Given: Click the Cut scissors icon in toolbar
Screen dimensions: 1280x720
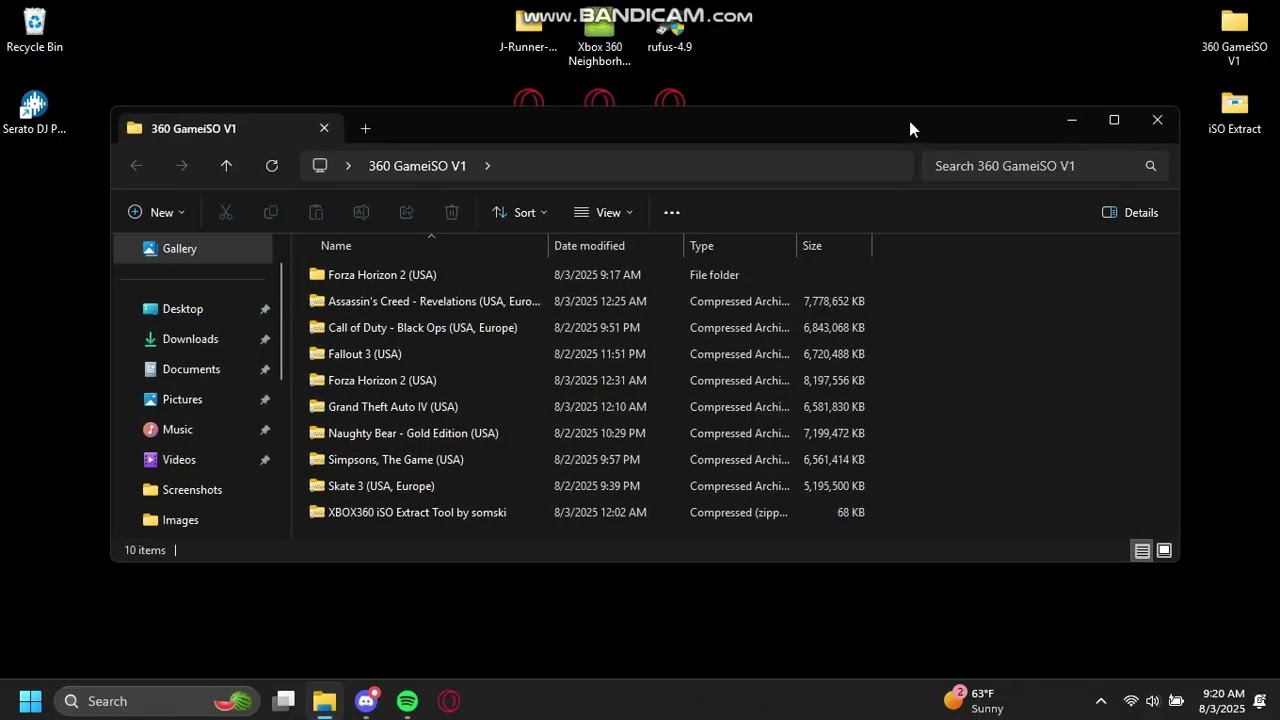Looking at the screenshot, I should [226, 212].
